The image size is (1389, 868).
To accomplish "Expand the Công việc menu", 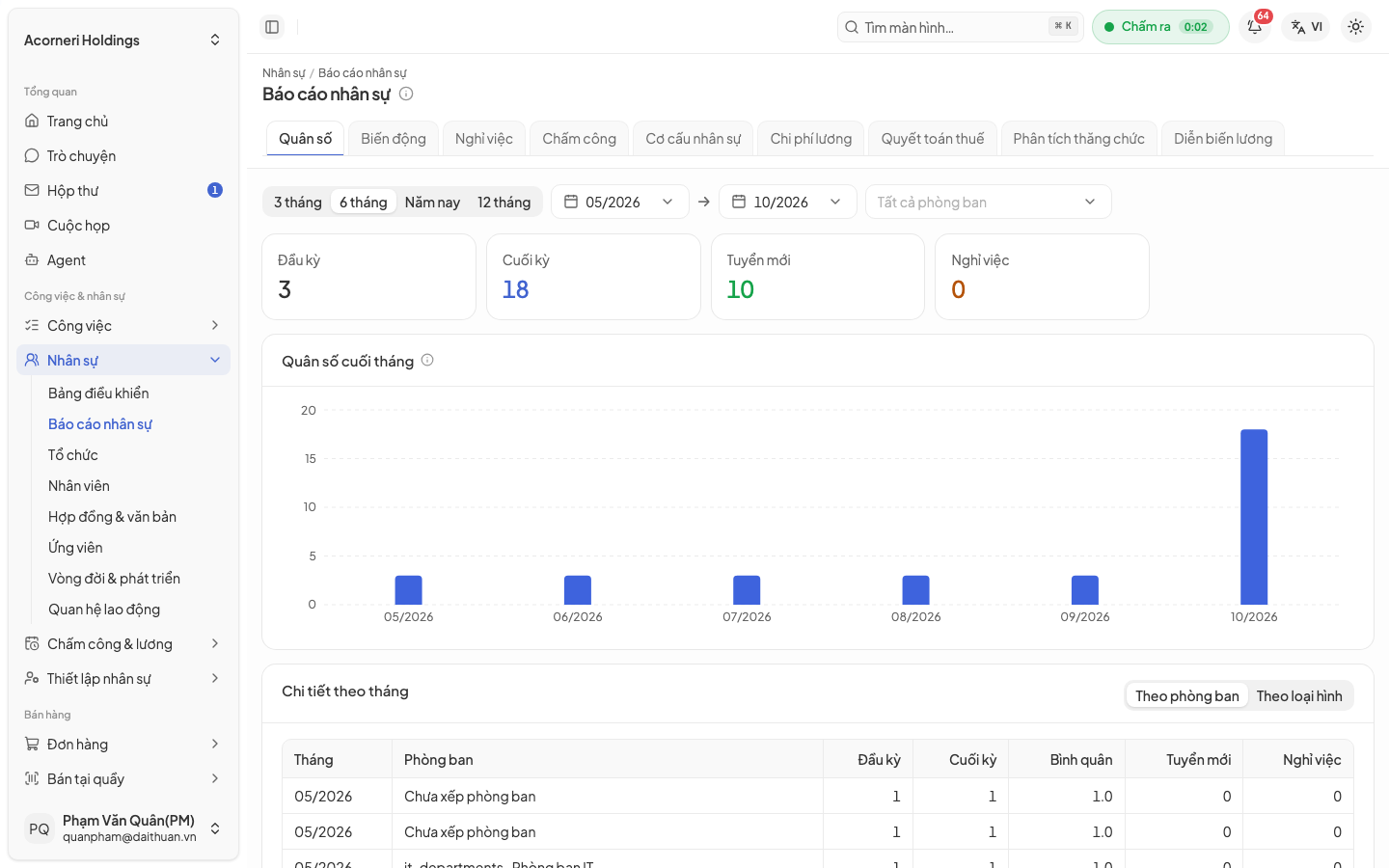I will click(x=123, y=326).
